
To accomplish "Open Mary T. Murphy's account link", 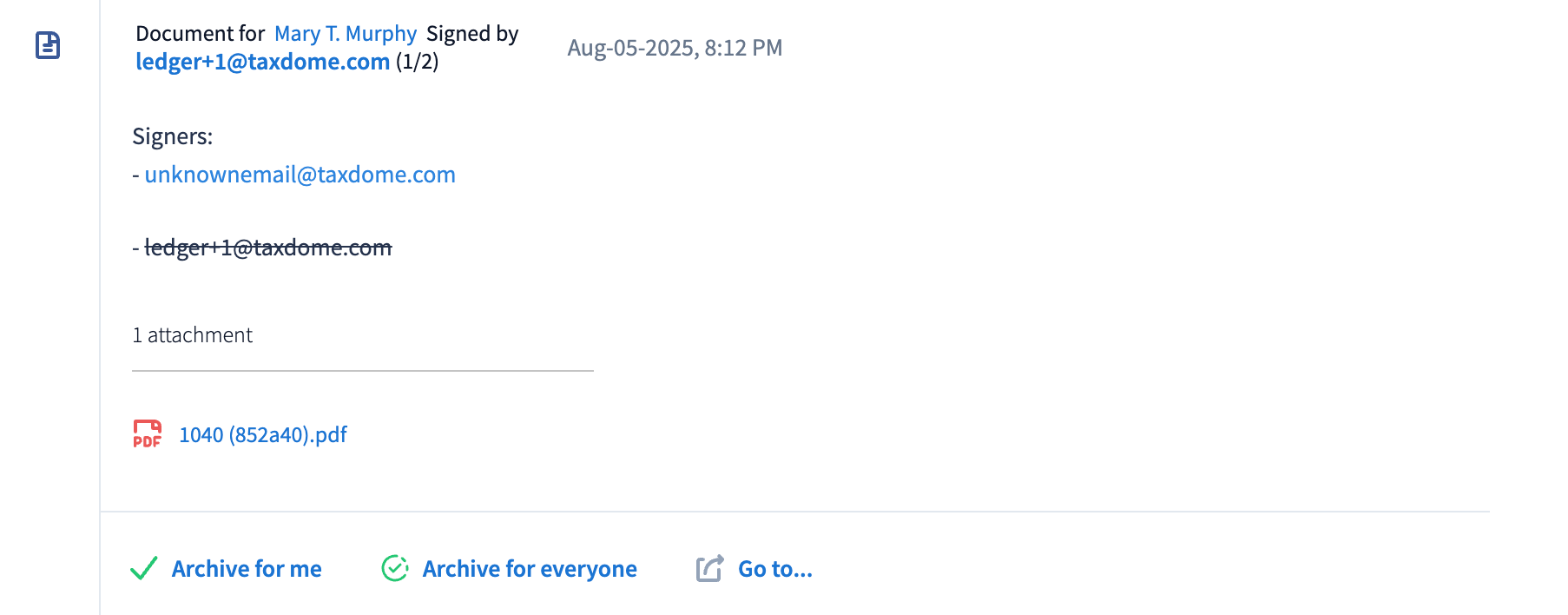I will pos(346,34).
